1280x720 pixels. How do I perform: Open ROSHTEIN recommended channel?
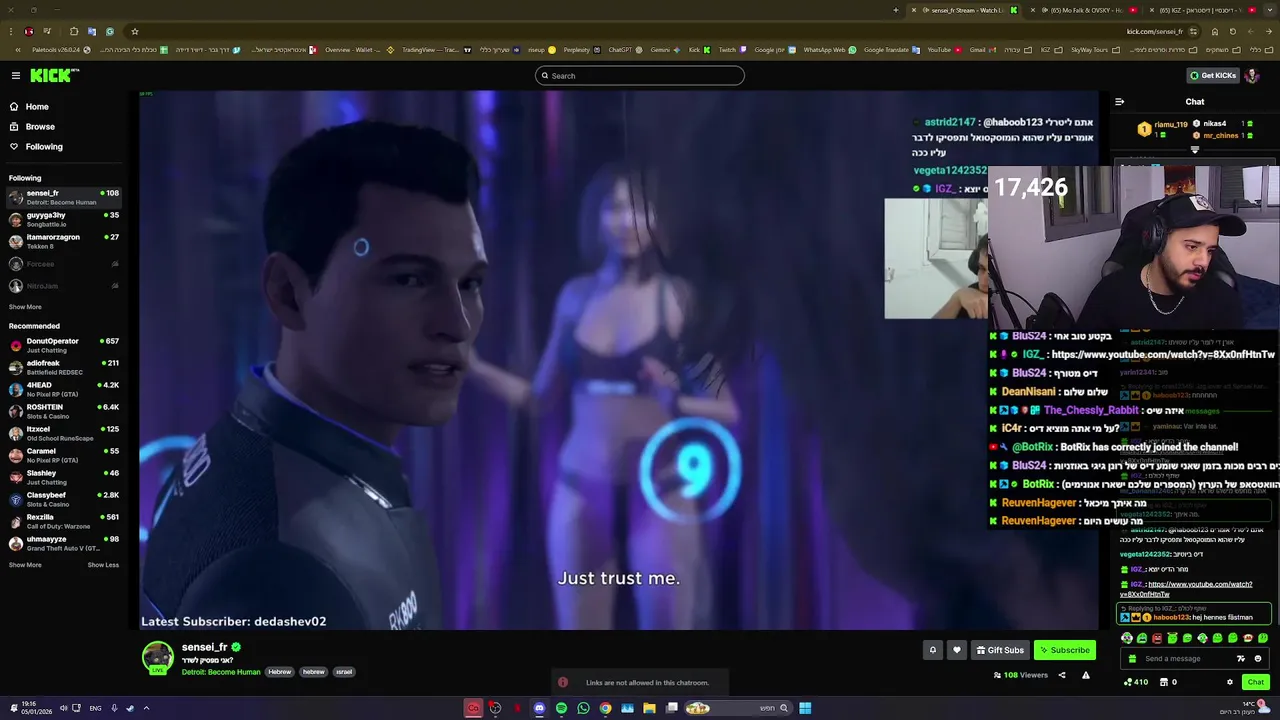click(65, 411)
